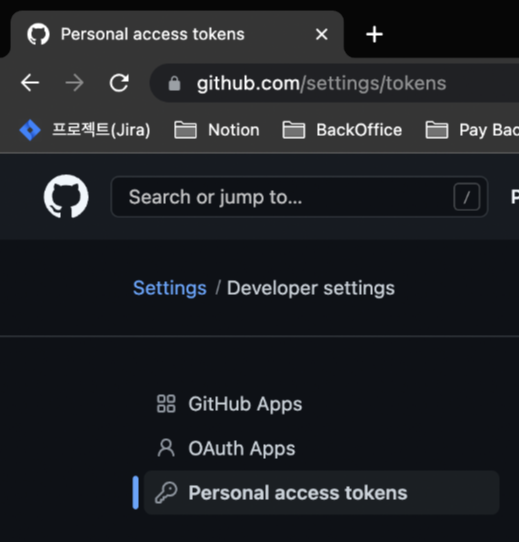Screen dimensions: 519x542
Task: Click the Developer settings breadcrumb text
Action: 311,288
